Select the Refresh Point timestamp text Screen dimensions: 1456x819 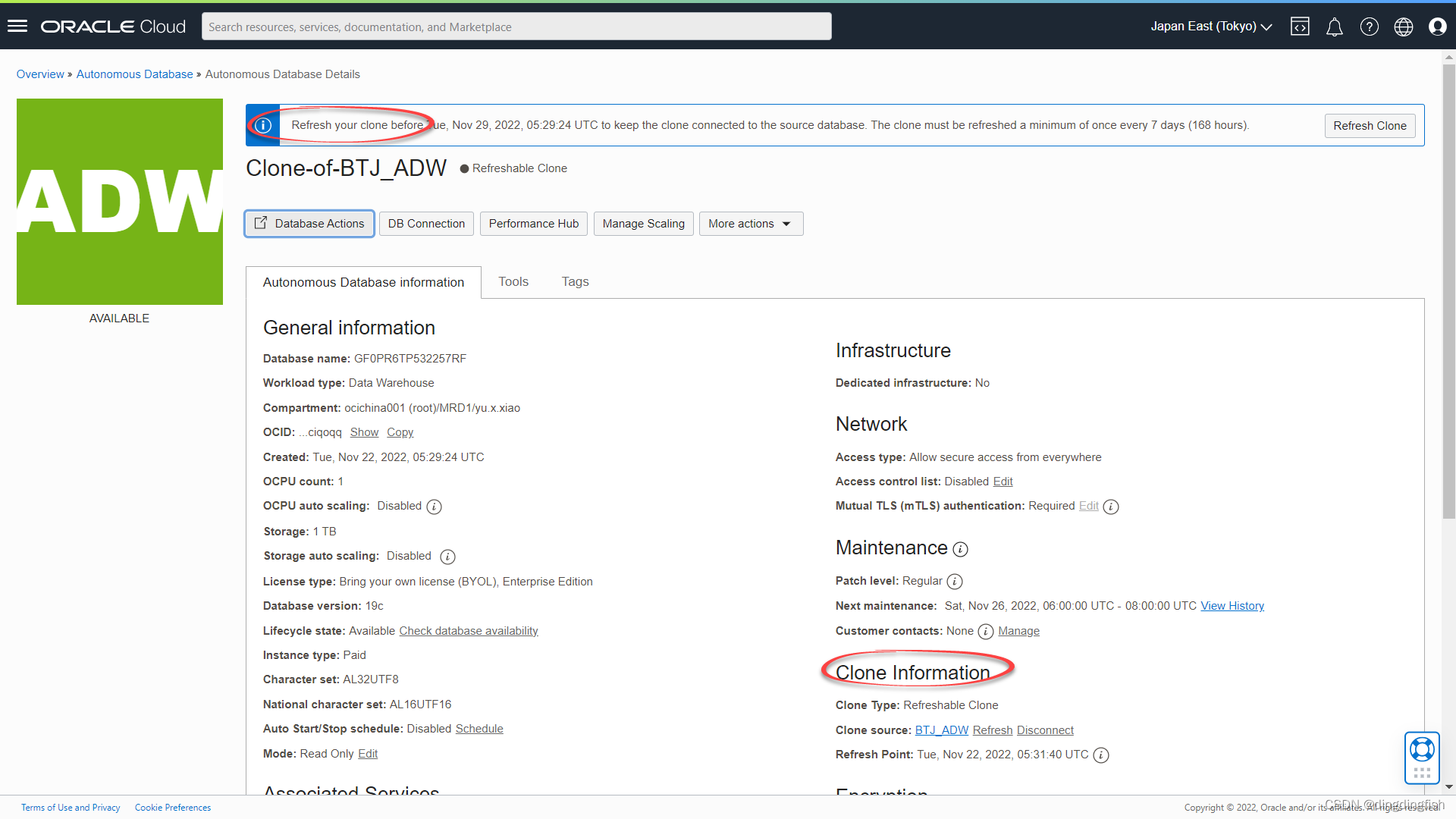point(1003,755)
